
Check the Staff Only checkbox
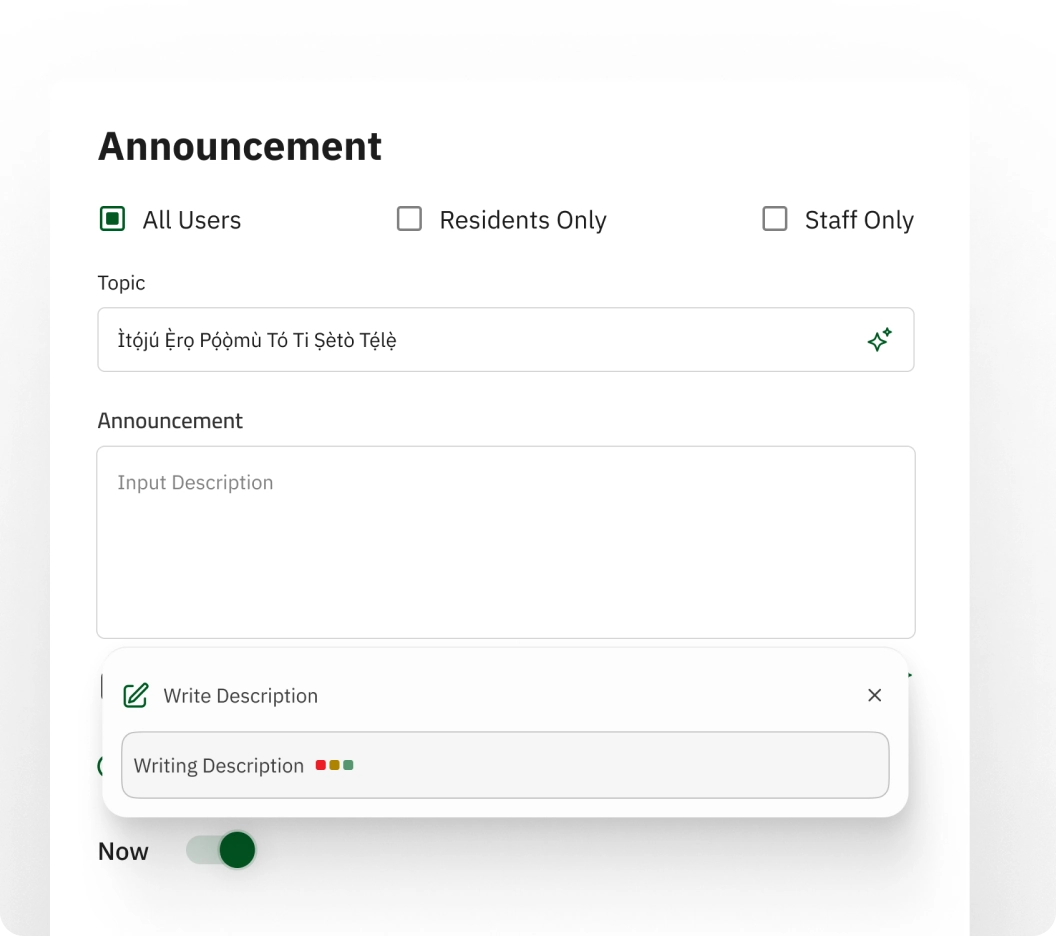tap(774, 219)
